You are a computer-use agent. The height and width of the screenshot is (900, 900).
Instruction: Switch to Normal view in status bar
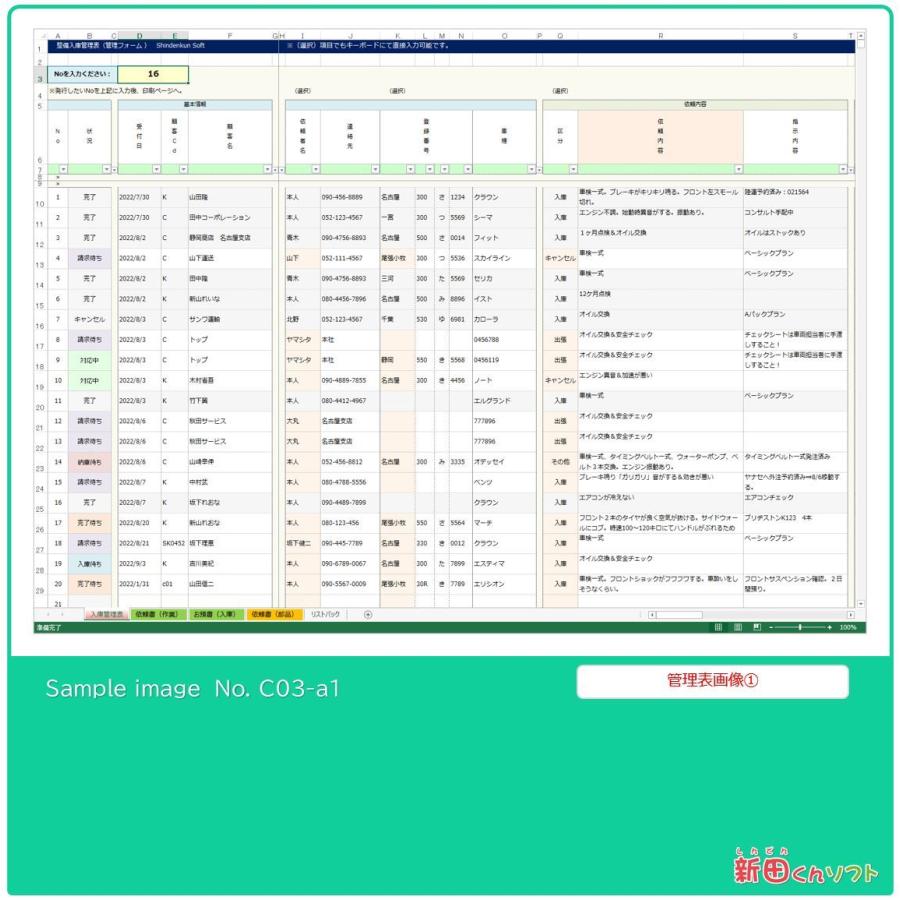(717, 625)
